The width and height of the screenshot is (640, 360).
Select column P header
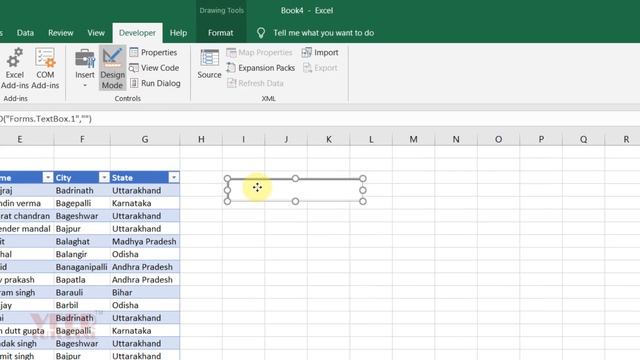click(x=541, y=140)
